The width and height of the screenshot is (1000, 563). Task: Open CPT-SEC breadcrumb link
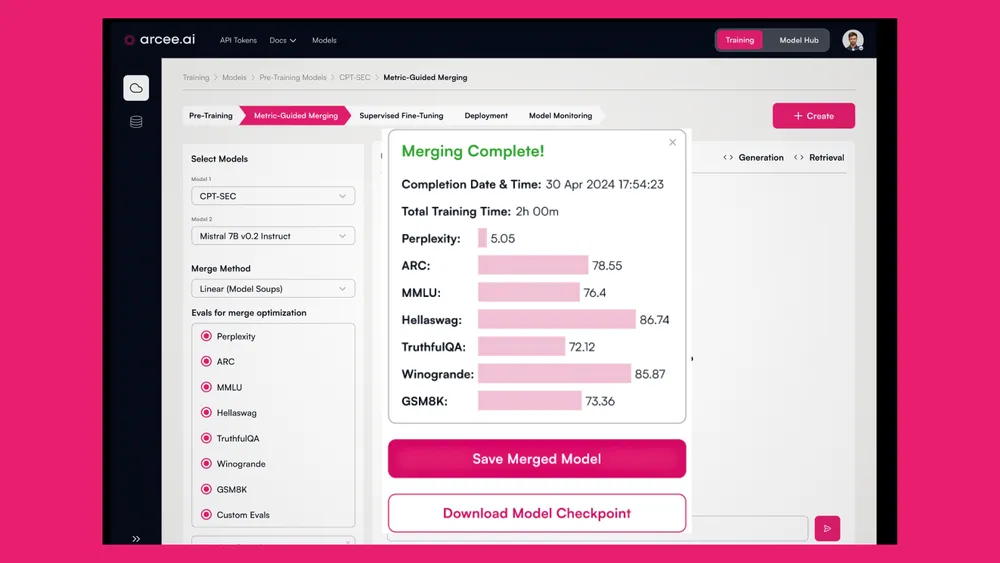tap(355, 77)
